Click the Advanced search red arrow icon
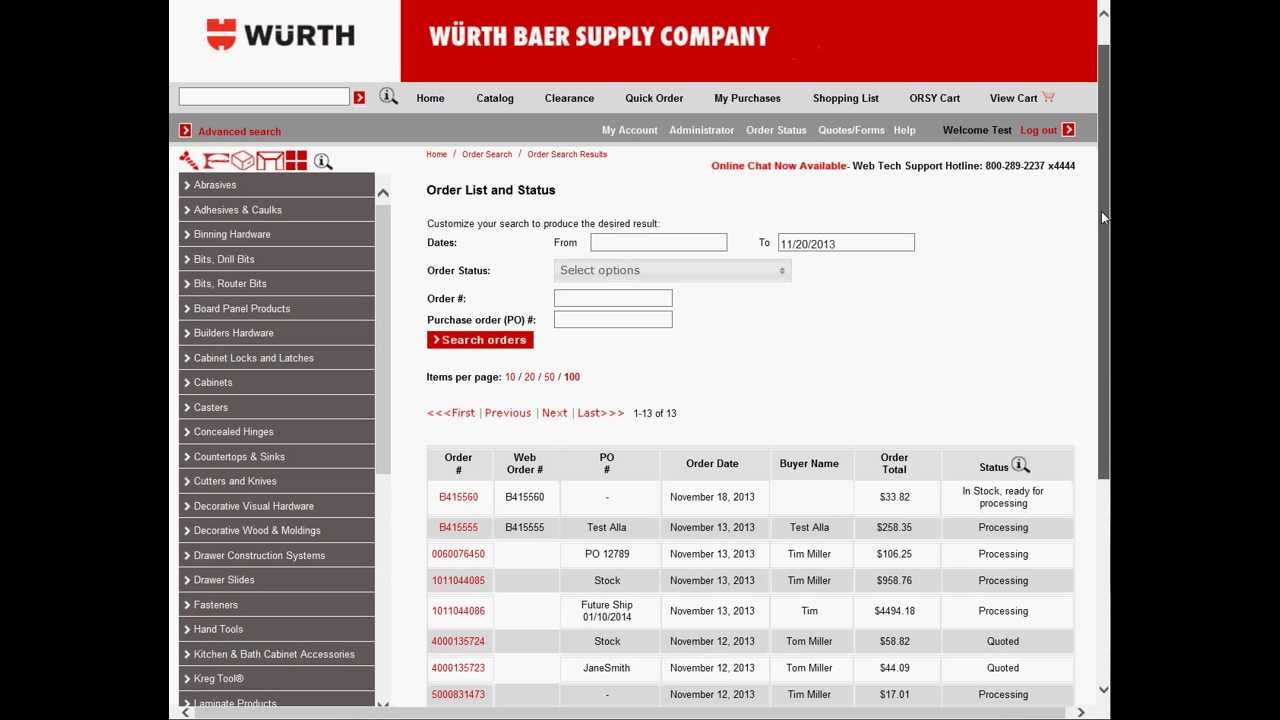1280x720 pixels. point(185,131)
